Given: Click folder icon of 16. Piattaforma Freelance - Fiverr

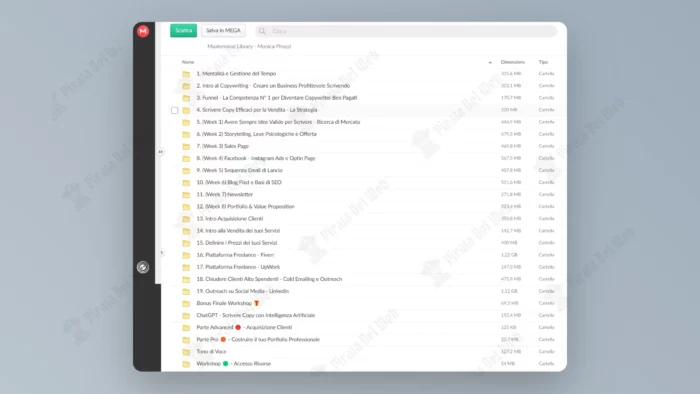Looking at the screenshot, I should 186,255.
